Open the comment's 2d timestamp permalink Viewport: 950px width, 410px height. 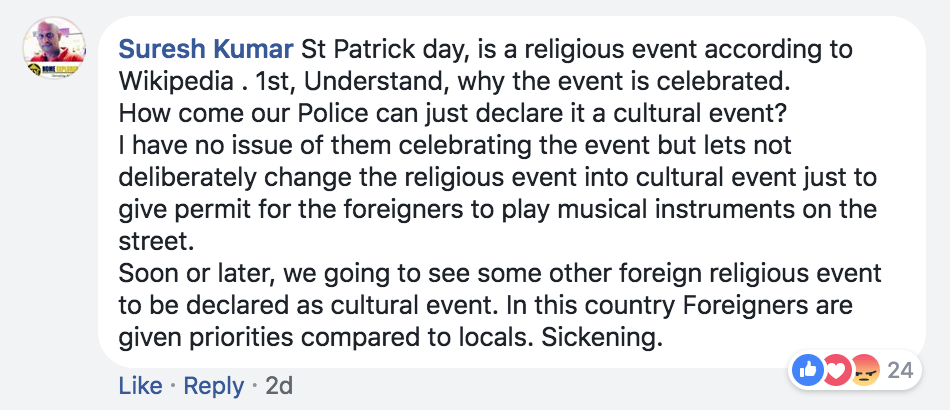[279, 386]
